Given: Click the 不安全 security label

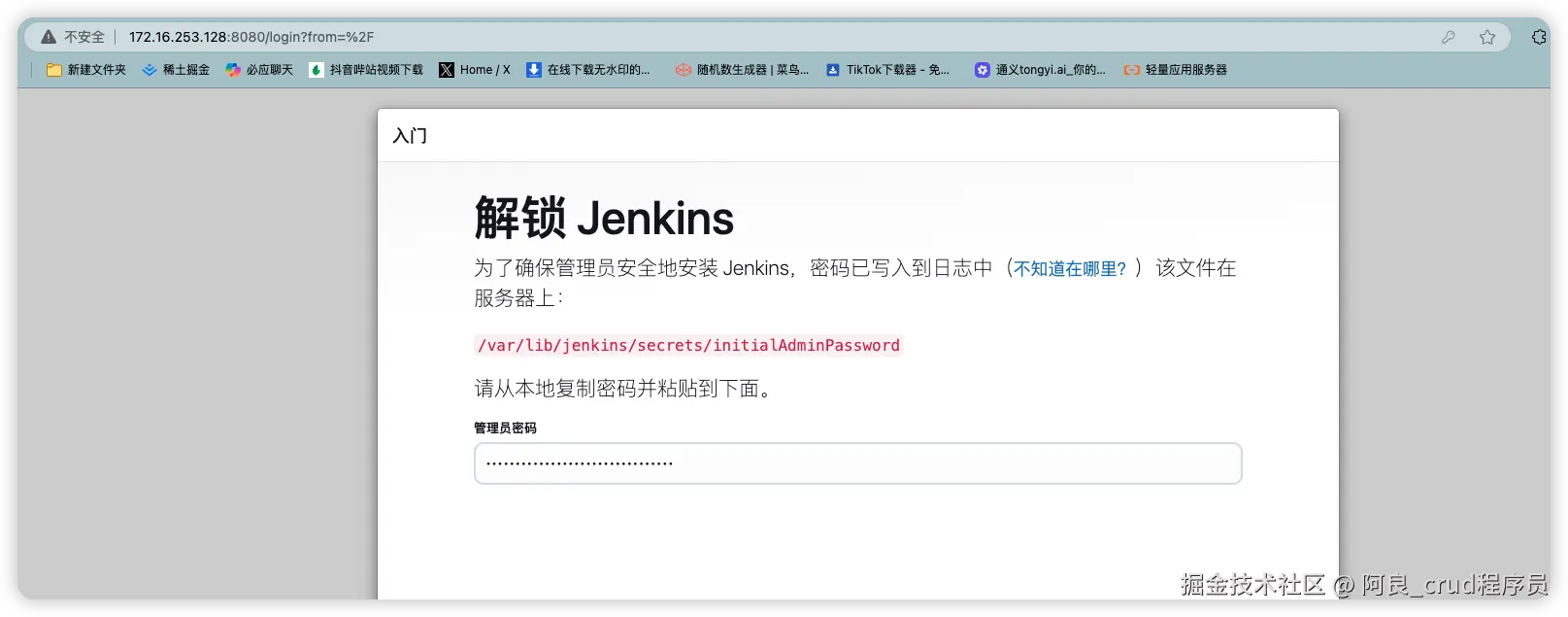Looking at the screenshot, I should tap(84, 37).
